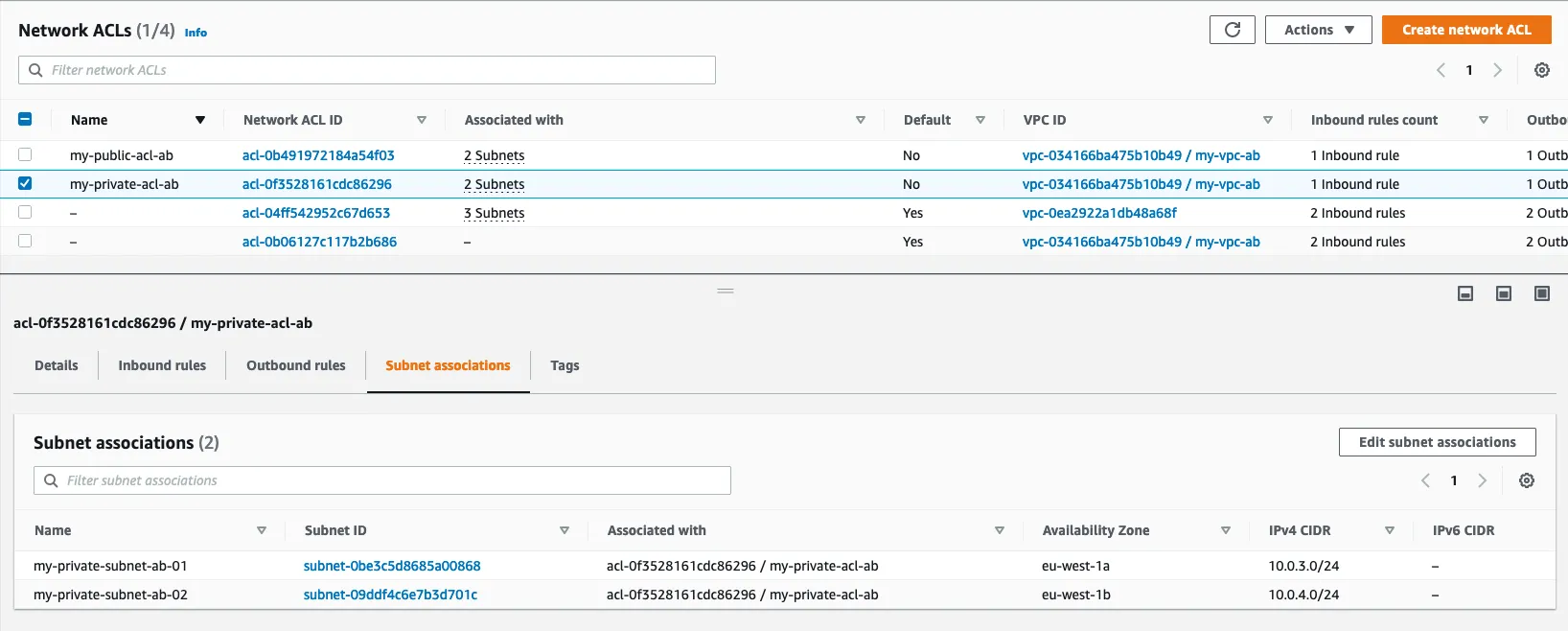Click Create network ACL button
Image resolution: width=1568 pixels, height=631 pixels.
(1465, 30)
